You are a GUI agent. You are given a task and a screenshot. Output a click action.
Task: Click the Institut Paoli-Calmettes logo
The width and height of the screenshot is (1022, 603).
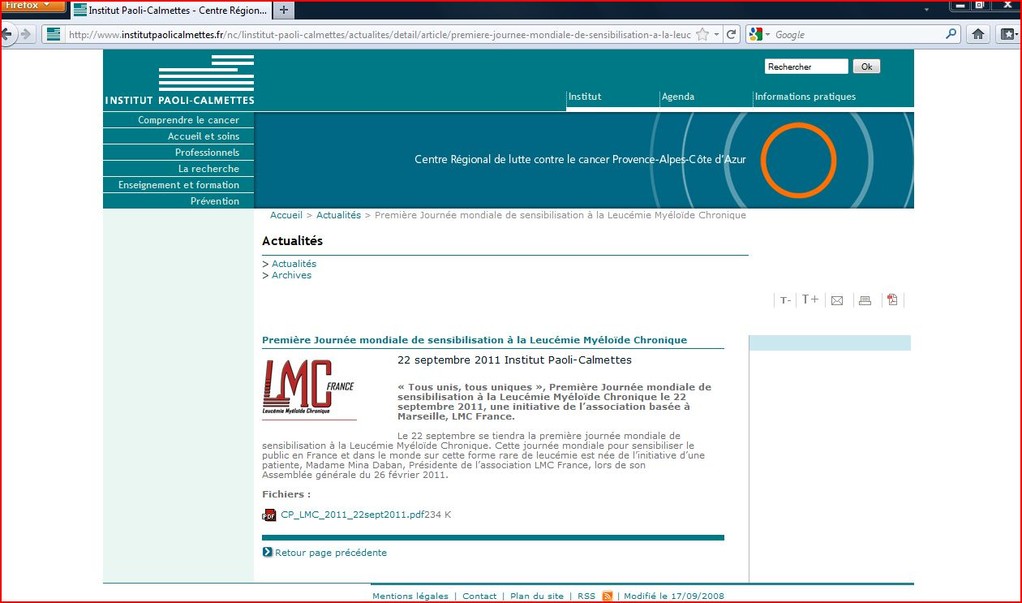click(x=180, y=80)
